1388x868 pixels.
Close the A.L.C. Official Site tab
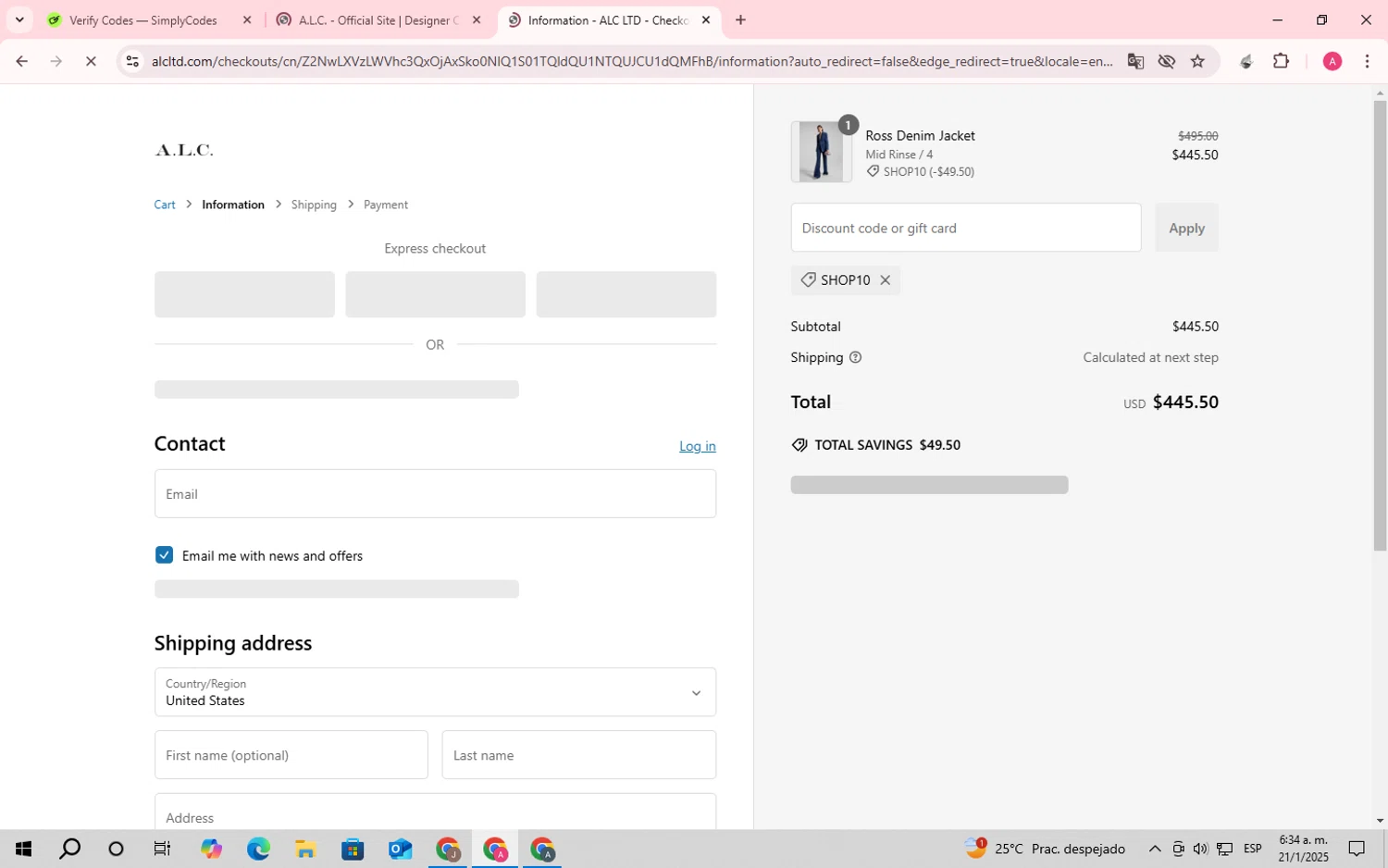tap(477, 19)
